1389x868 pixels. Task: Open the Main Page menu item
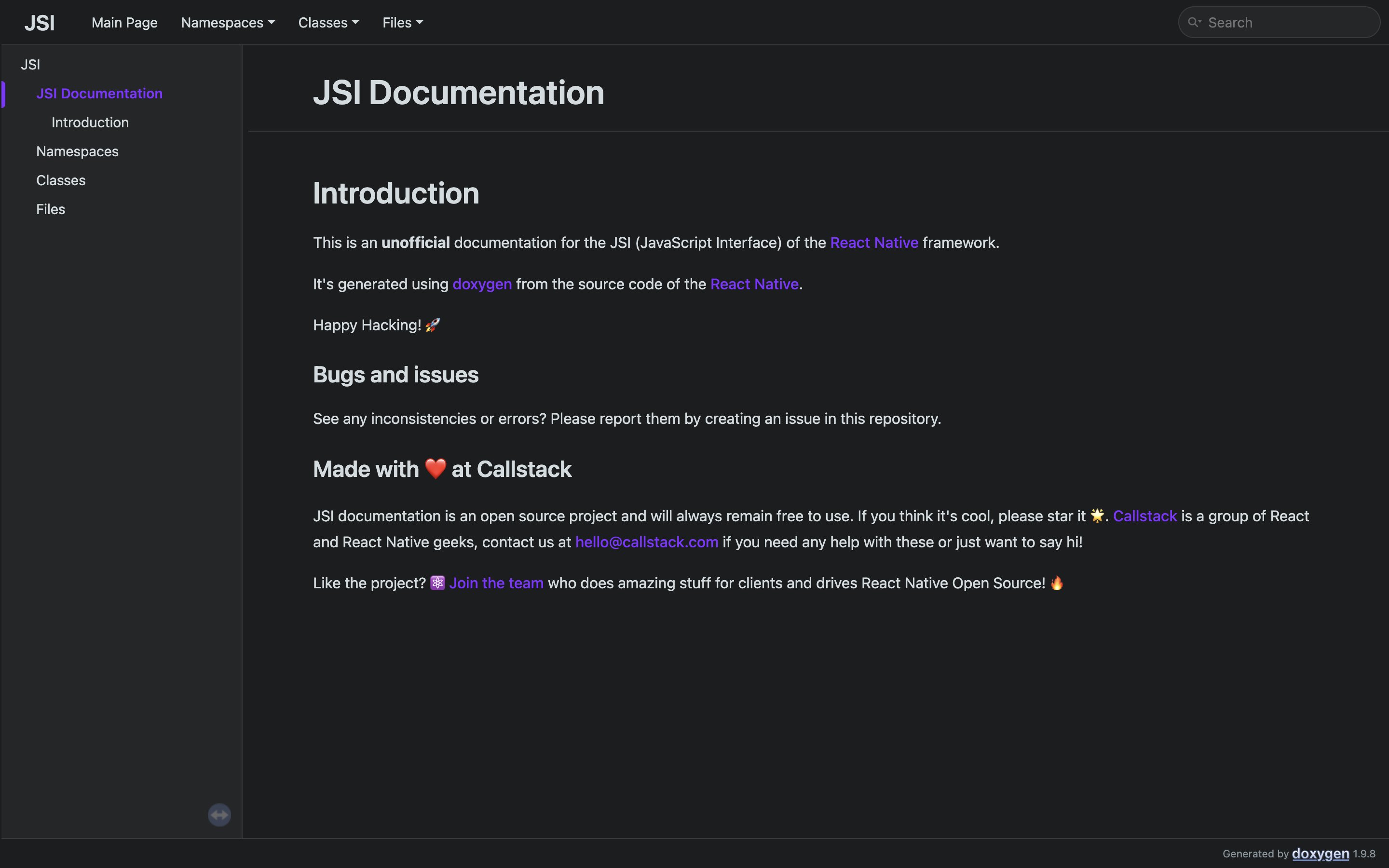pos(124,22)
